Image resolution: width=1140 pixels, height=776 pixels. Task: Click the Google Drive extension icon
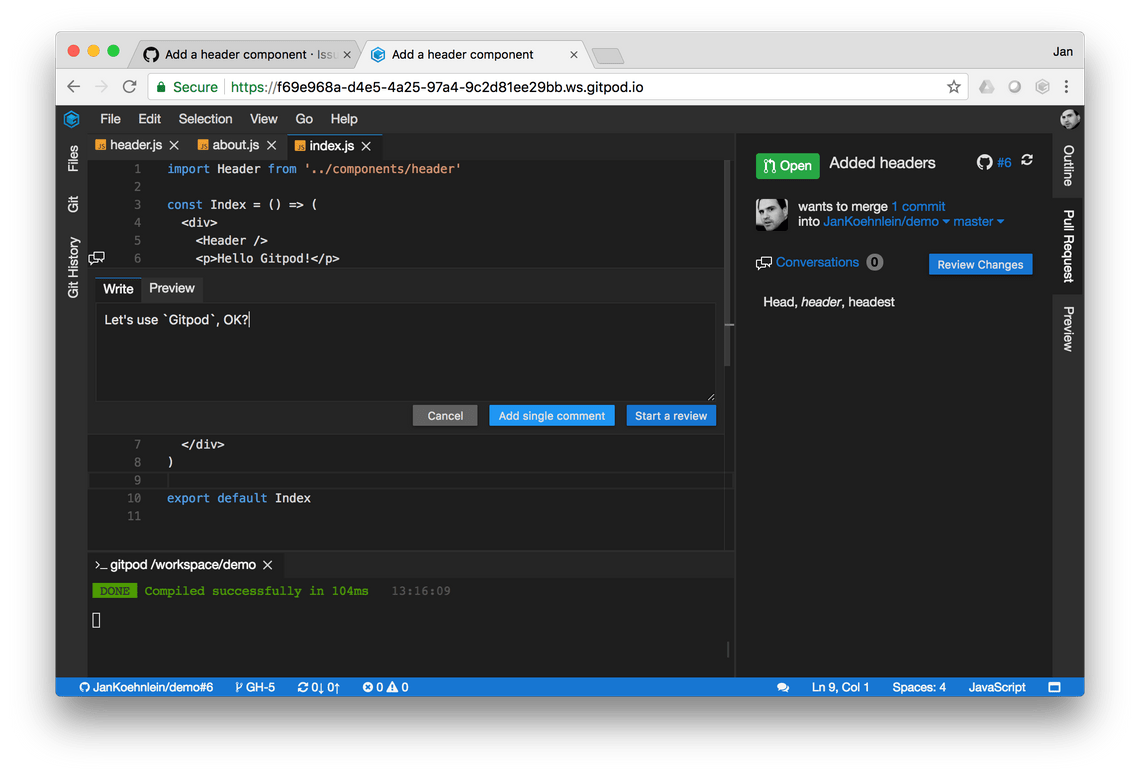[x=986, y=87]
